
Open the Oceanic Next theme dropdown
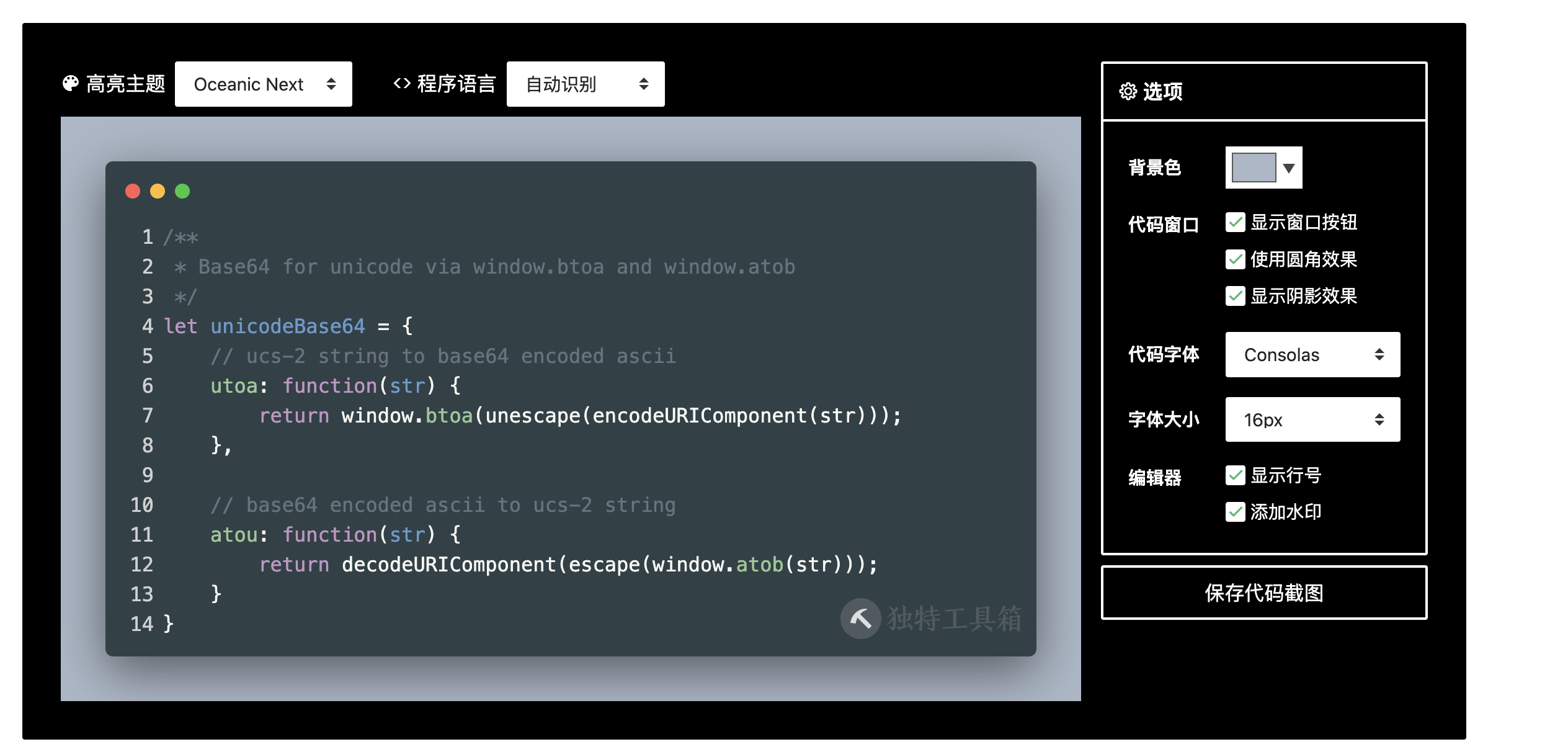point(263,84)
